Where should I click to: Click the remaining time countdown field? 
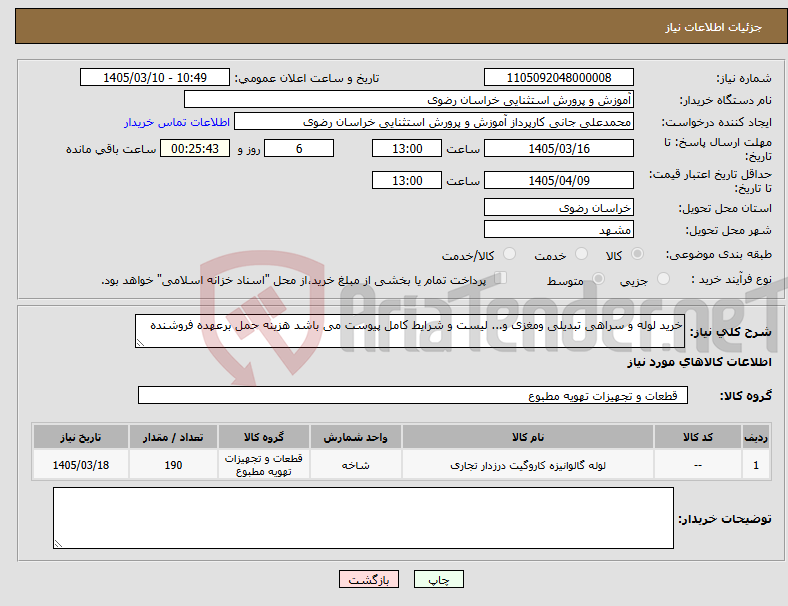point(195,149)
